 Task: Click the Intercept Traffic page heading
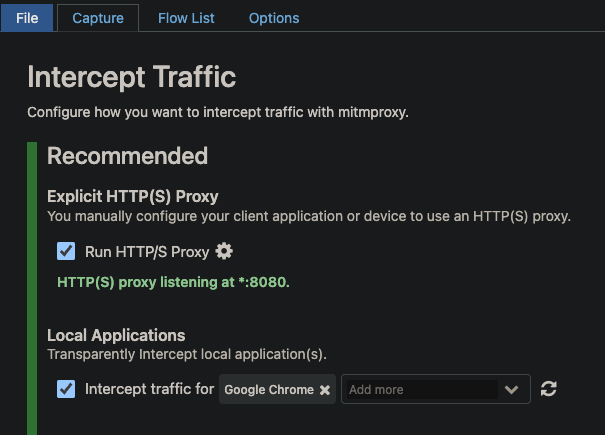point(131,78)
